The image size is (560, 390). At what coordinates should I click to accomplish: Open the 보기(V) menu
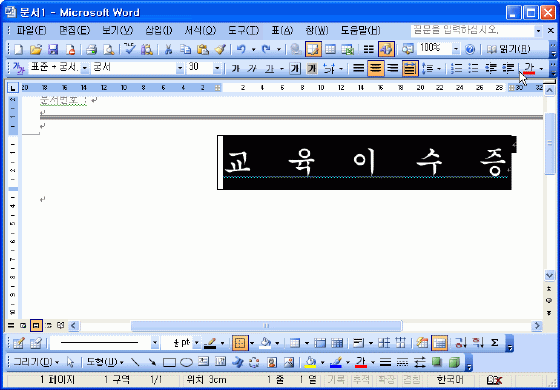(x=118, y=30)
